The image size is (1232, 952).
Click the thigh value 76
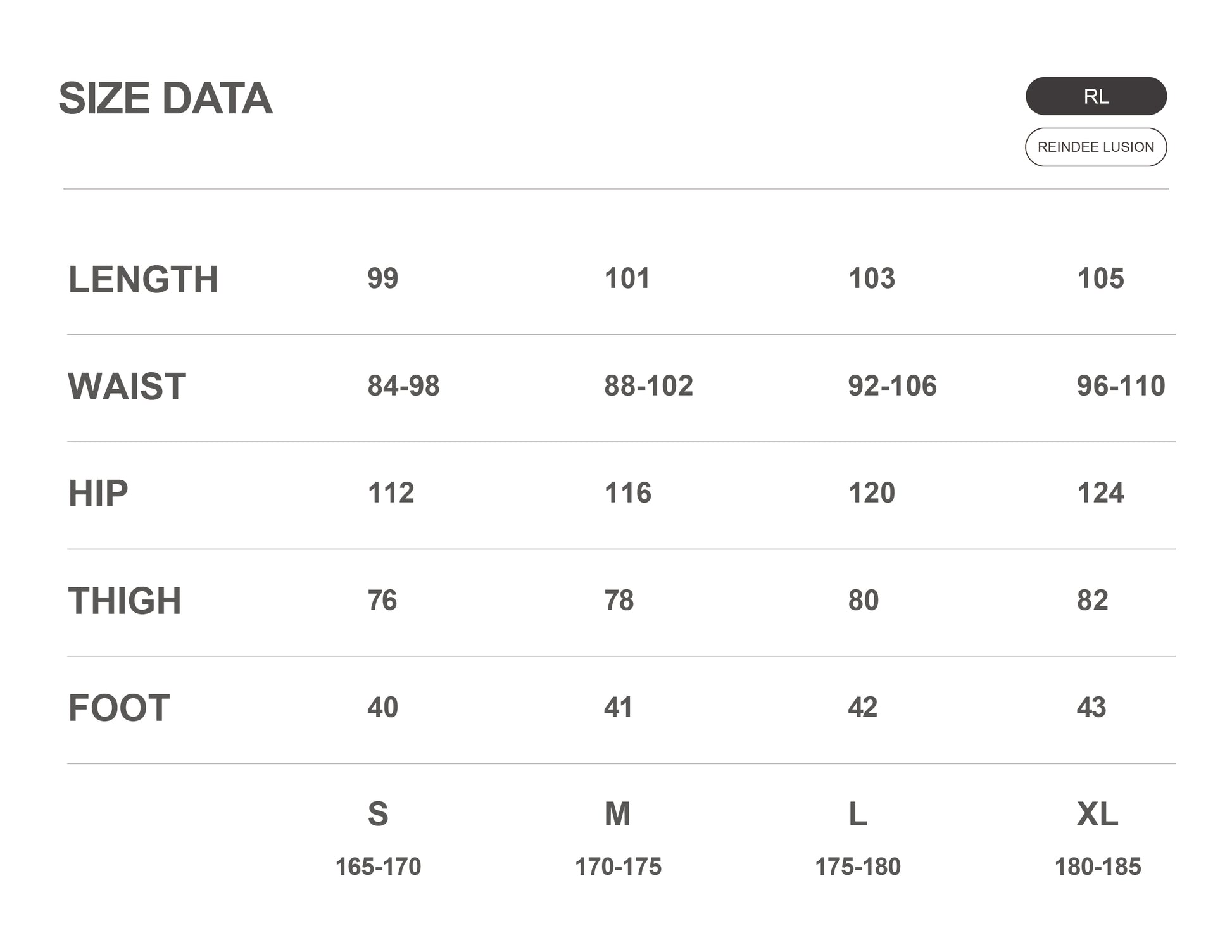pos(382,600)
